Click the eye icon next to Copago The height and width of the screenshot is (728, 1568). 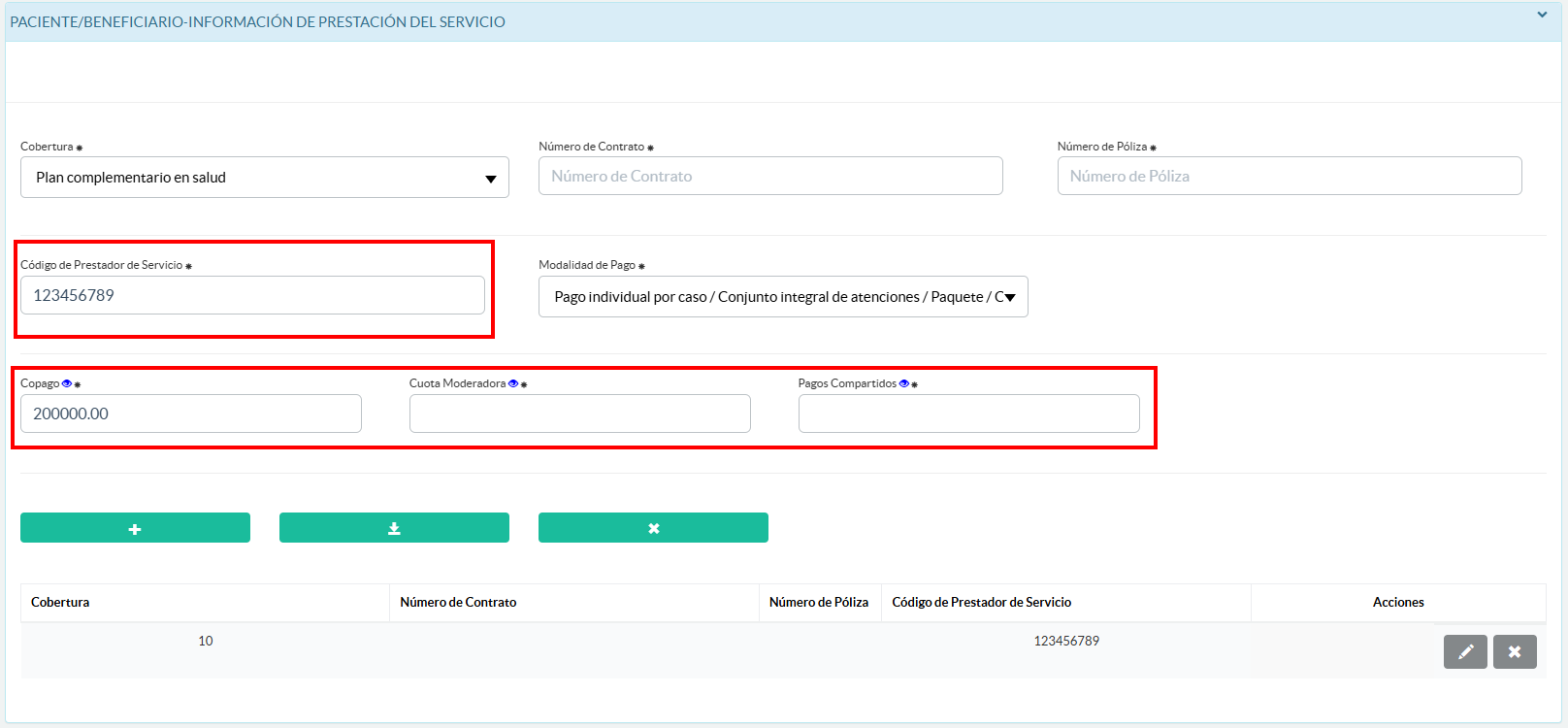(67, 383)
